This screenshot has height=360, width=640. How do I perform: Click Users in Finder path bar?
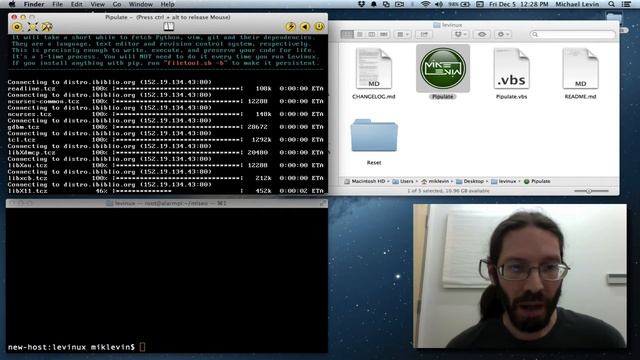403,181
